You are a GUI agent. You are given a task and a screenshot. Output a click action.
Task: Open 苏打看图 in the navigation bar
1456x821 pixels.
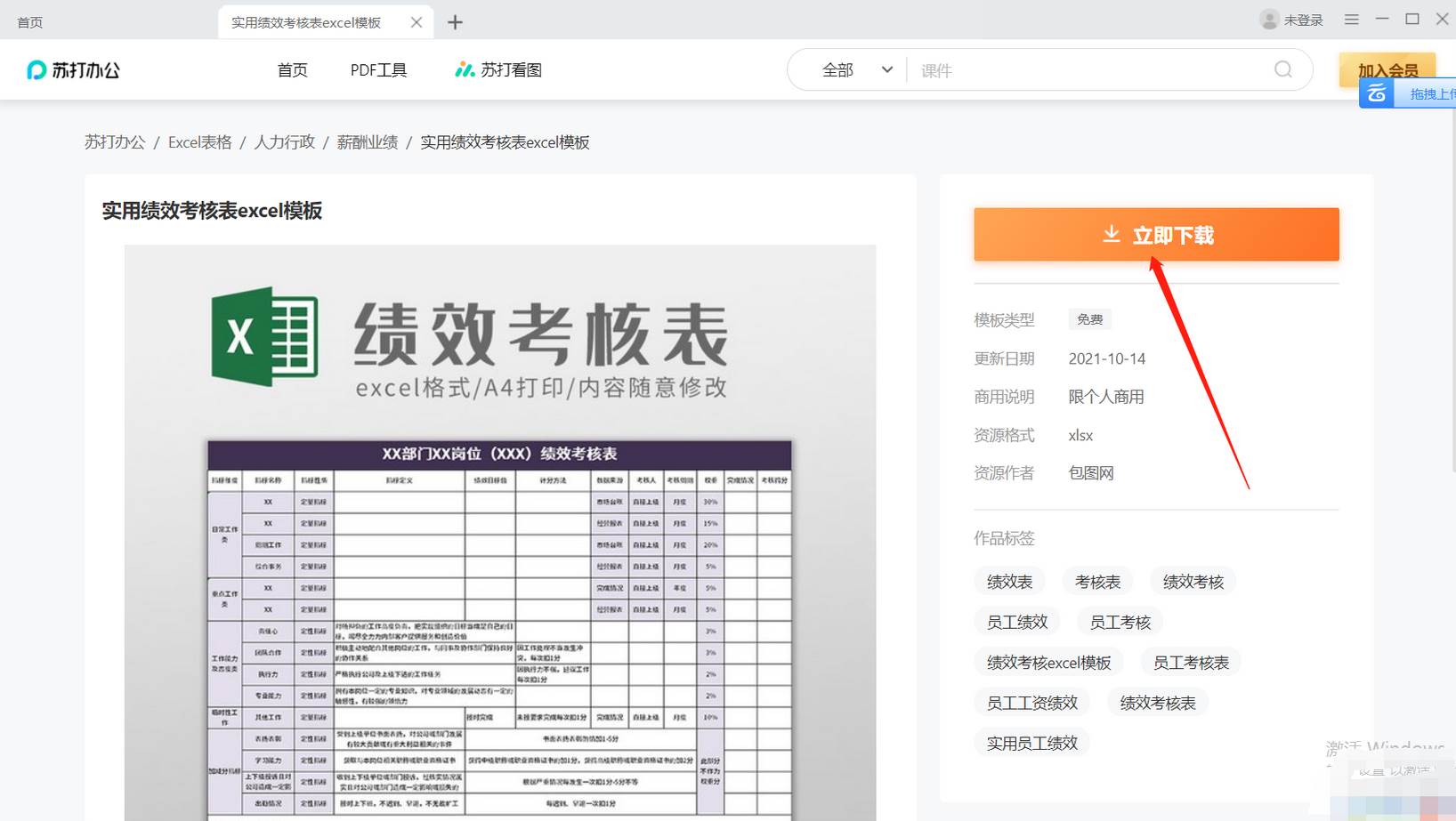pos(498,70)
